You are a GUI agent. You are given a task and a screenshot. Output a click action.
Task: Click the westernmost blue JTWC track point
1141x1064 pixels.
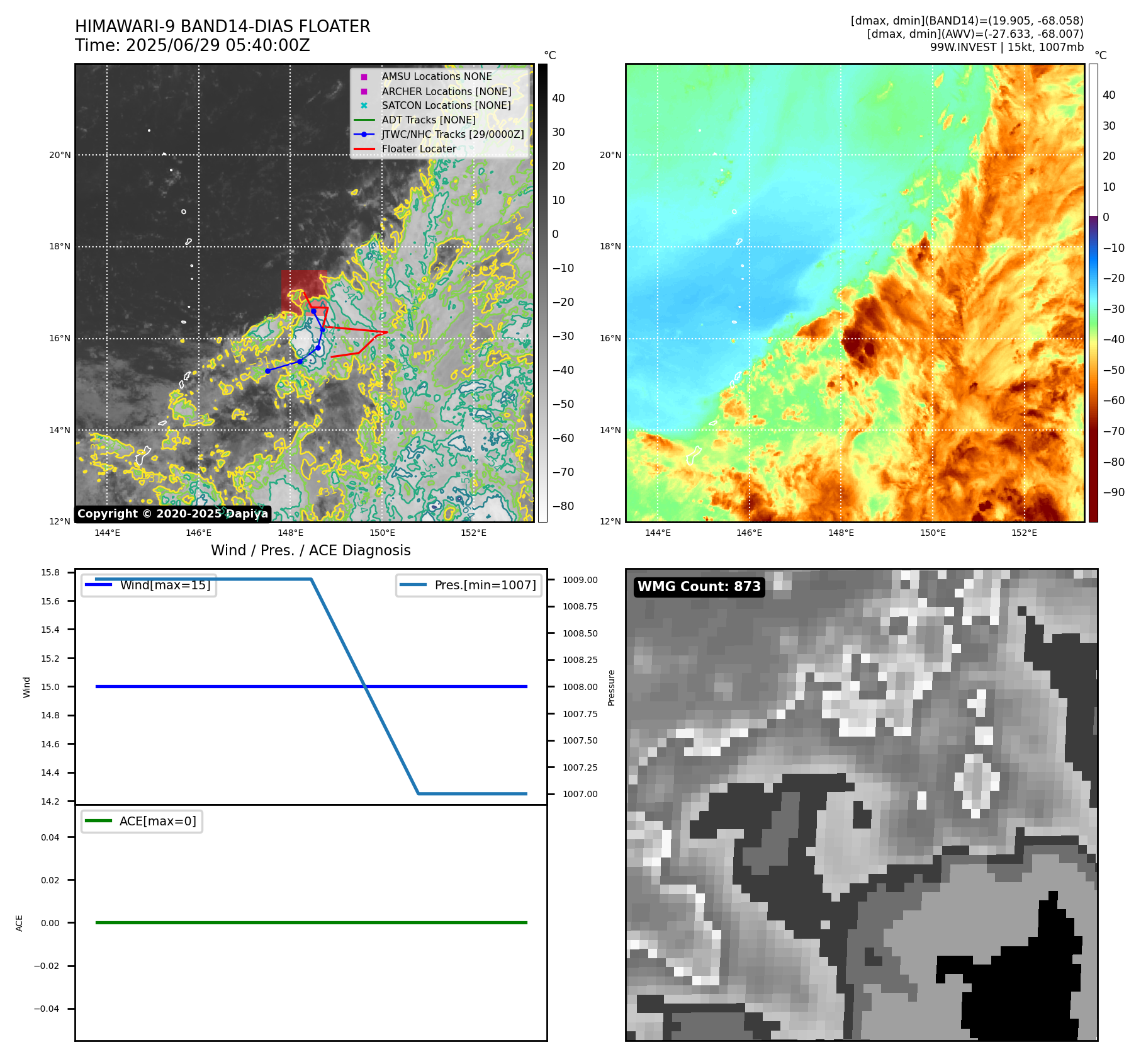point(267,371)
